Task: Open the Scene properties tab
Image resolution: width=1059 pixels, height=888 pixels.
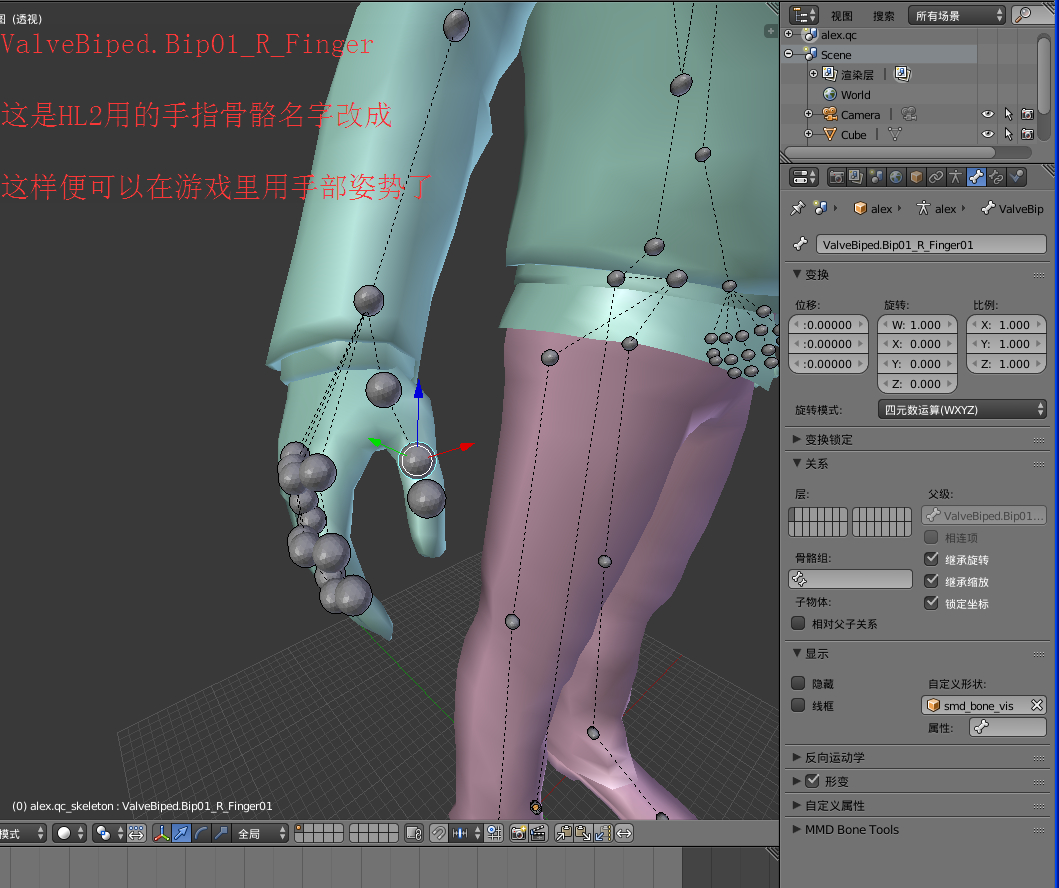Action: 876,177
